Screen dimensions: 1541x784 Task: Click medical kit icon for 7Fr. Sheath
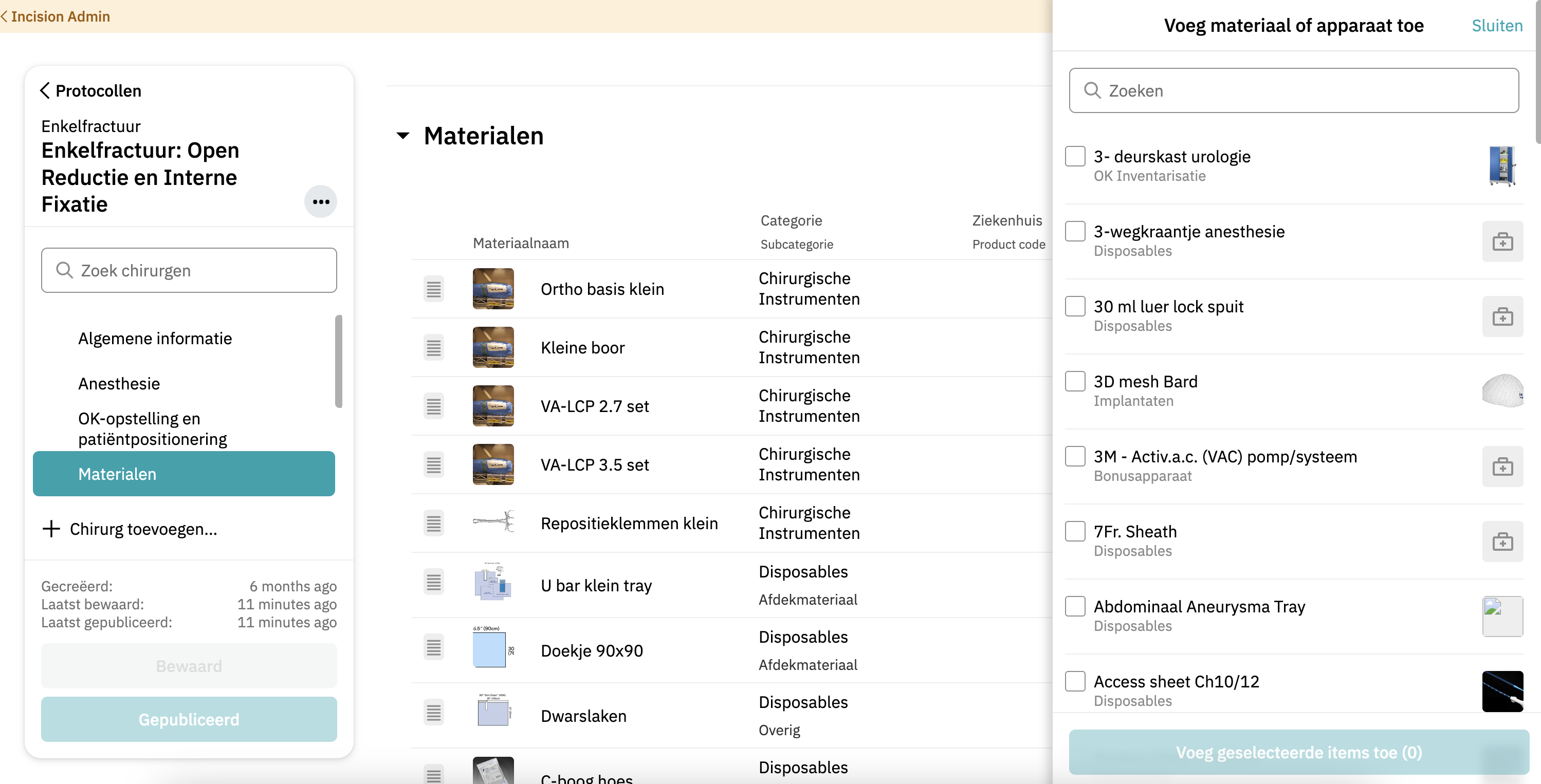[1502, 542]
